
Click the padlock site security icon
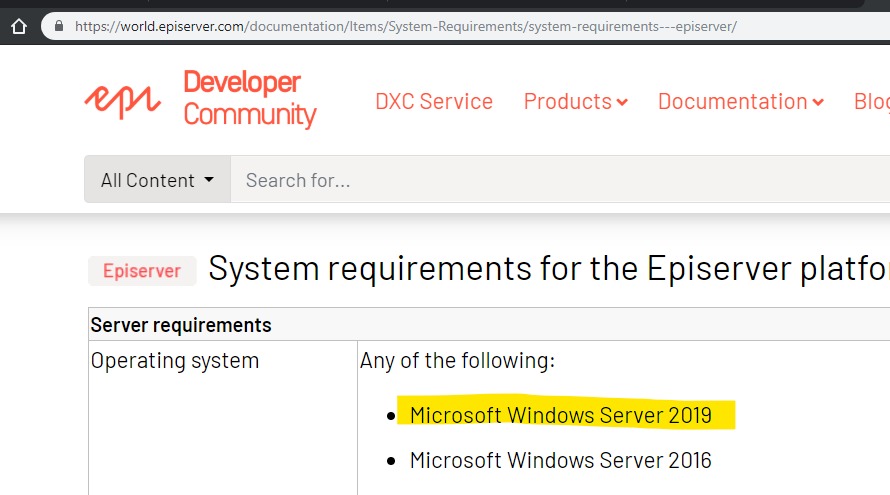(x=60, y=26)
